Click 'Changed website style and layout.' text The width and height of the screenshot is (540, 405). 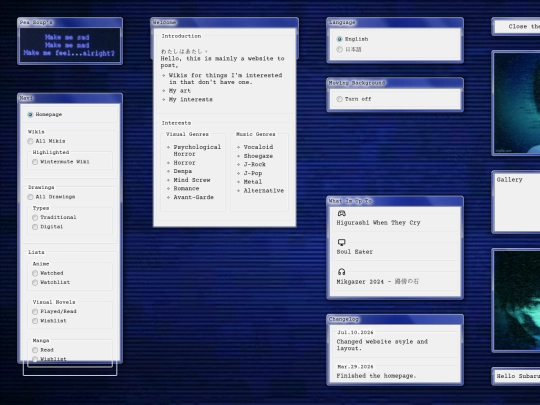pos(382,345)
